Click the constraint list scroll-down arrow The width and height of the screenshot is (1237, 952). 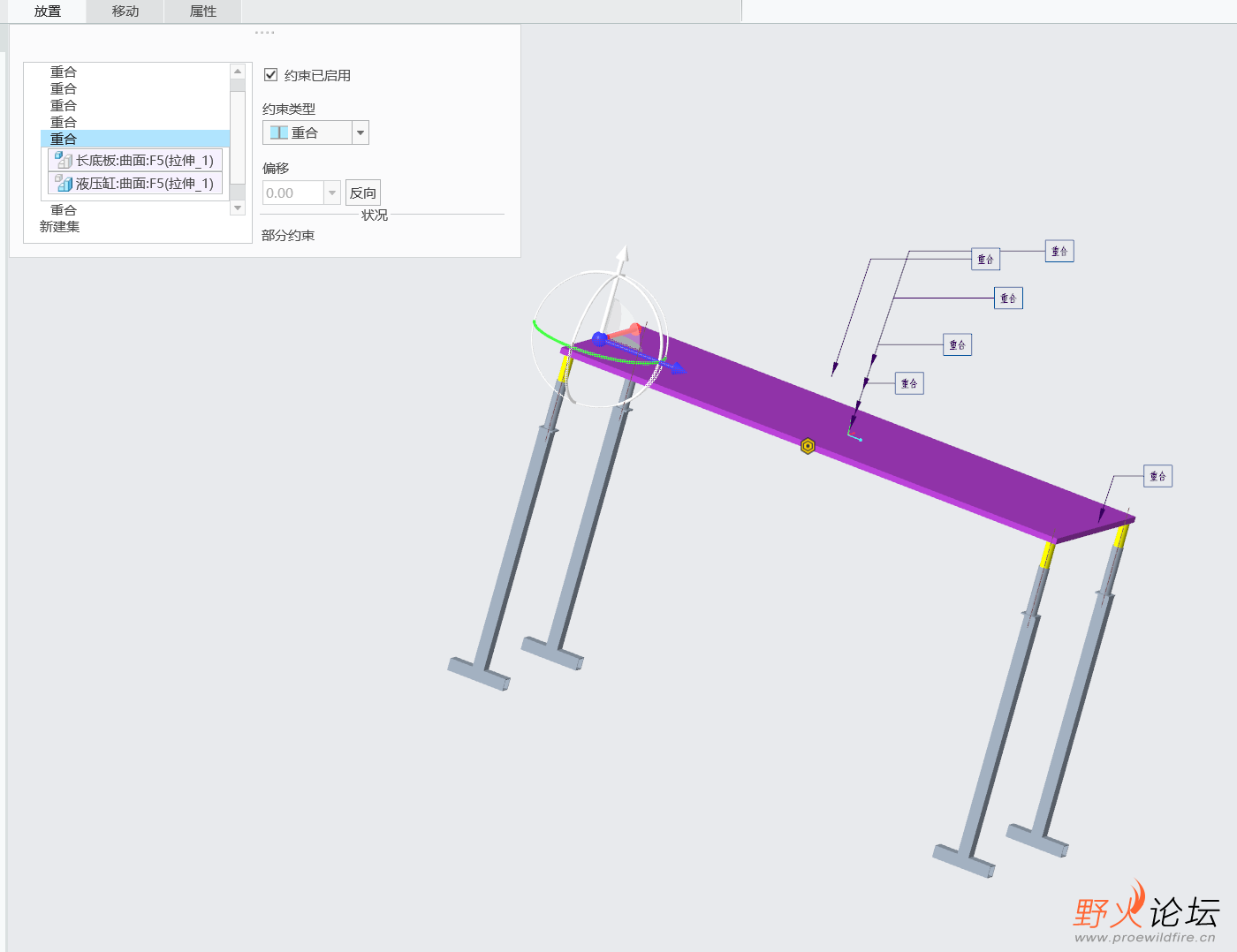[x=238, y=208]
